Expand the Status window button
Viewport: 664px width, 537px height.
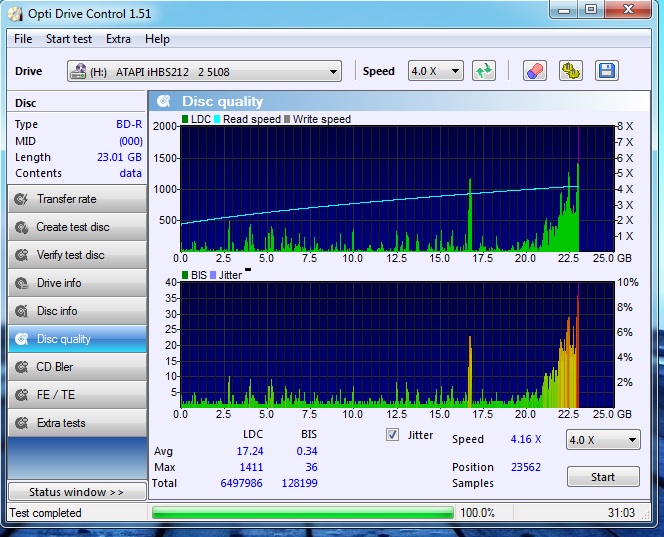[x=77, y=492]
